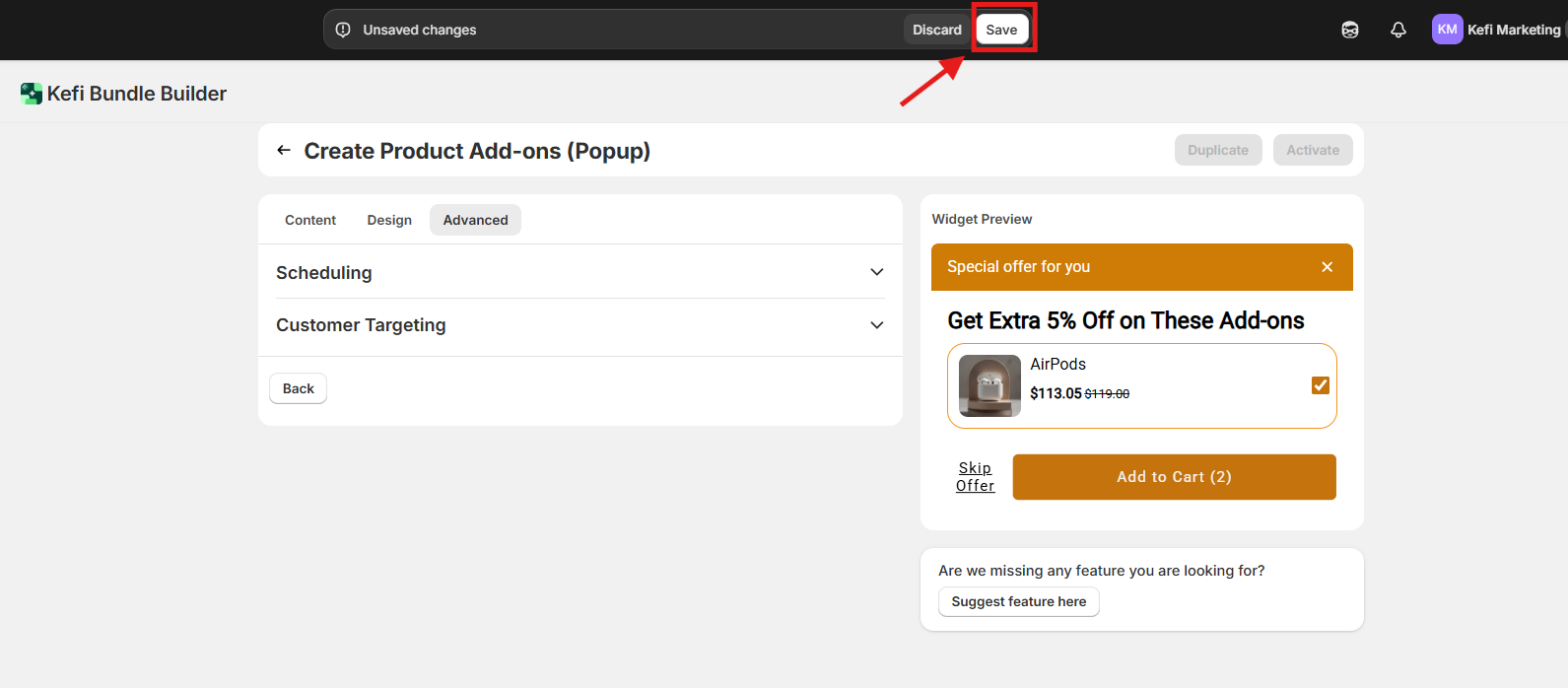The height and width of the screenshot is (688, 1568).
Task: Uncheck the AirPods add-on checkbox
Action: tap(1321, 385)
